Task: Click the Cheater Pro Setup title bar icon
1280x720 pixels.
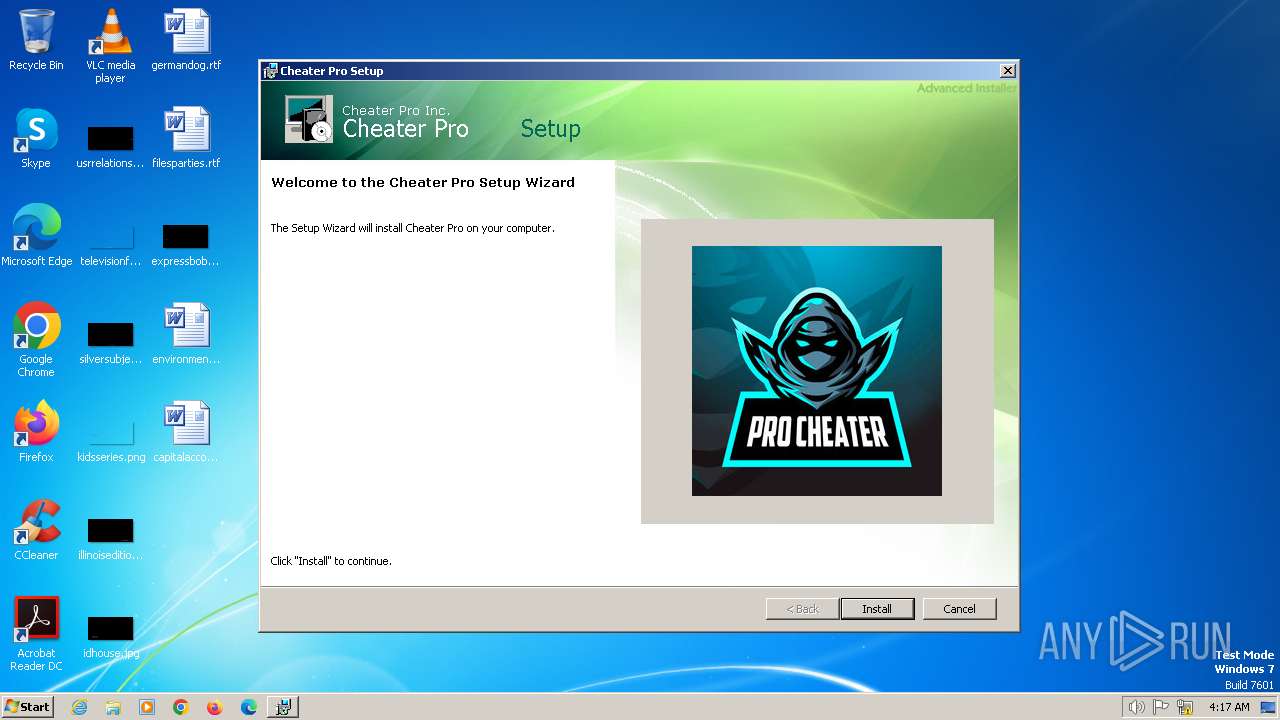Action: pos(270,71)
